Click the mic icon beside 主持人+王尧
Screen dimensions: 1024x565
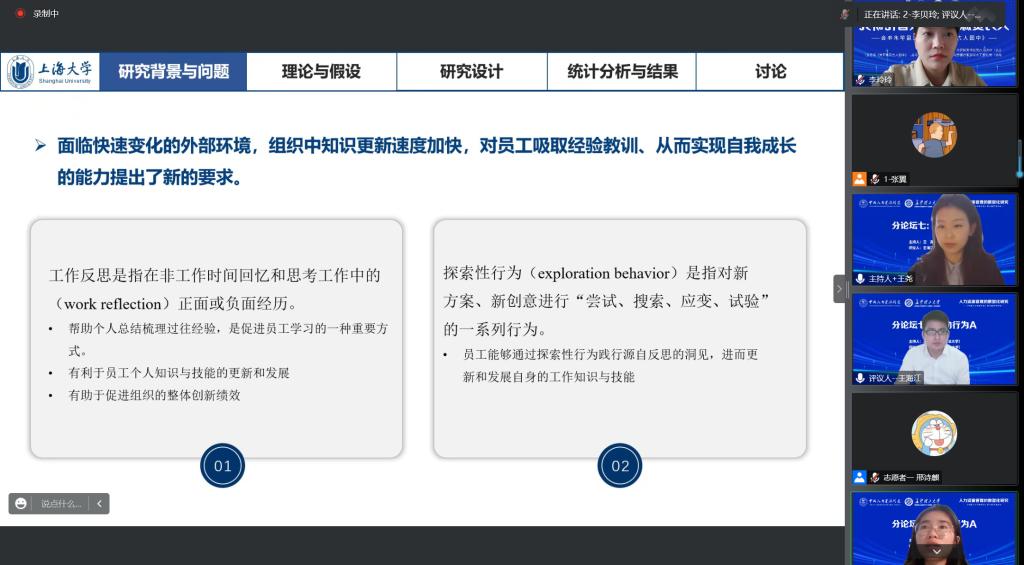pyautogui.click(x=861, y=279)
